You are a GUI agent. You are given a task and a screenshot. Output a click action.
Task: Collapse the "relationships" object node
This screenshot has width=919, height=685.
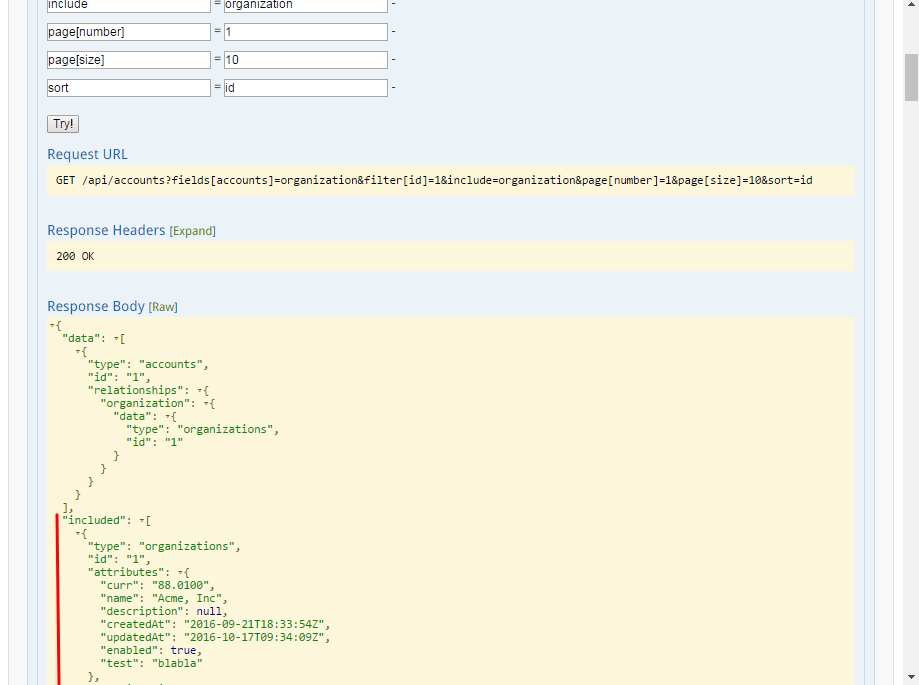point(200,390)
